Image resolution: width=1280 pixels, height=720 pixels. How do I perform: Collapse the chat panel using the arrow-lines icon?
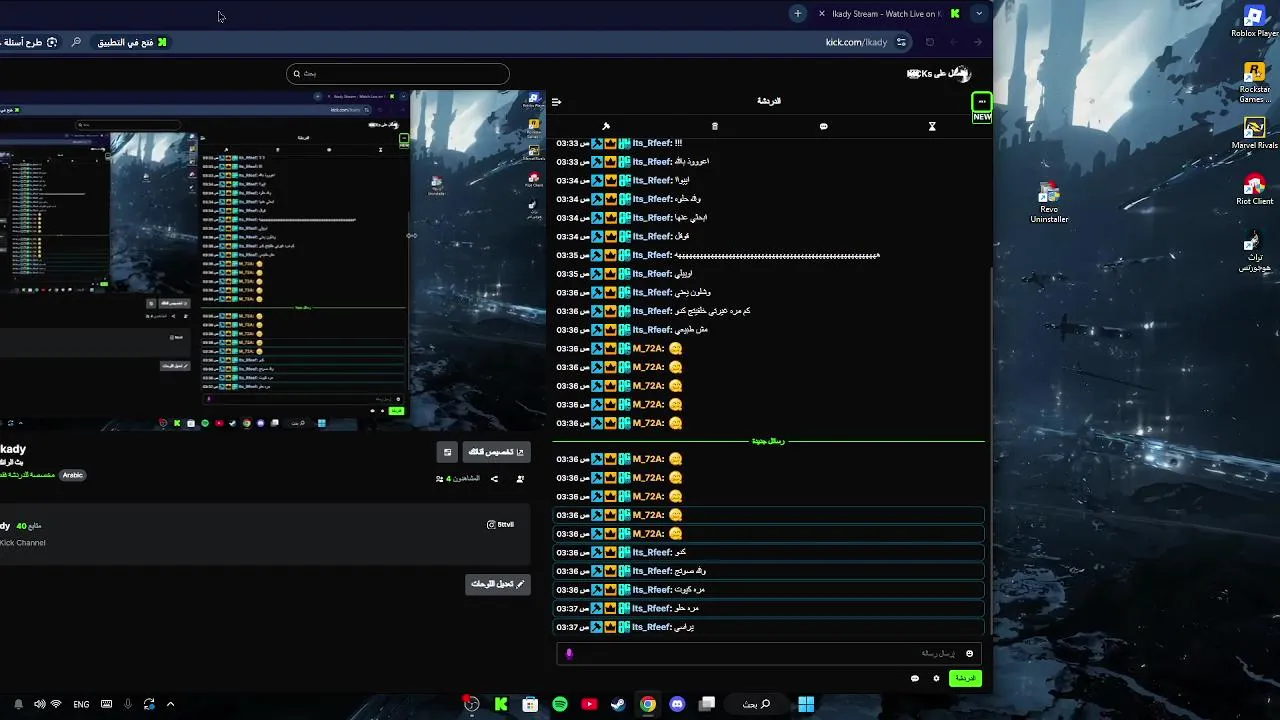(x=556, y=102)
